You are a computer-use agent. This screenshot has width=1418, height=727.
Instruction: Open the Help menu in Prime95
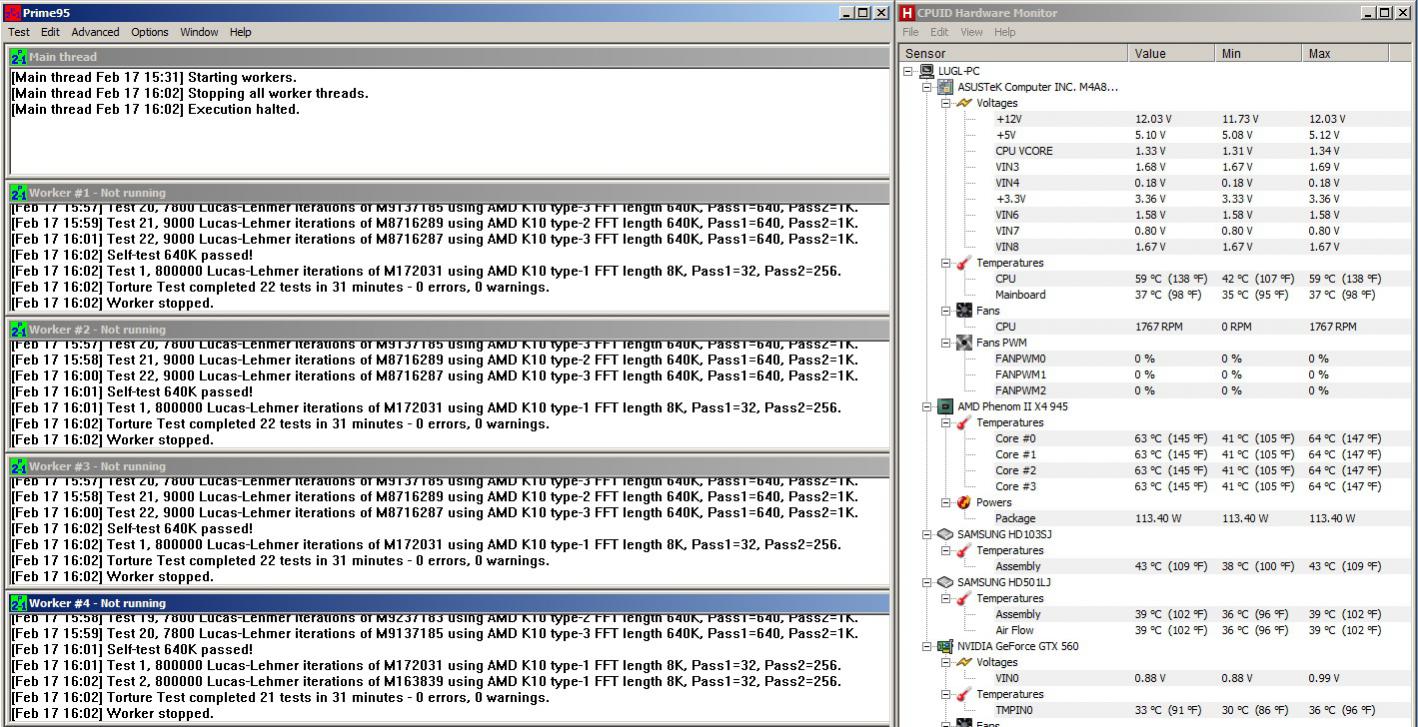coord(240,32)
